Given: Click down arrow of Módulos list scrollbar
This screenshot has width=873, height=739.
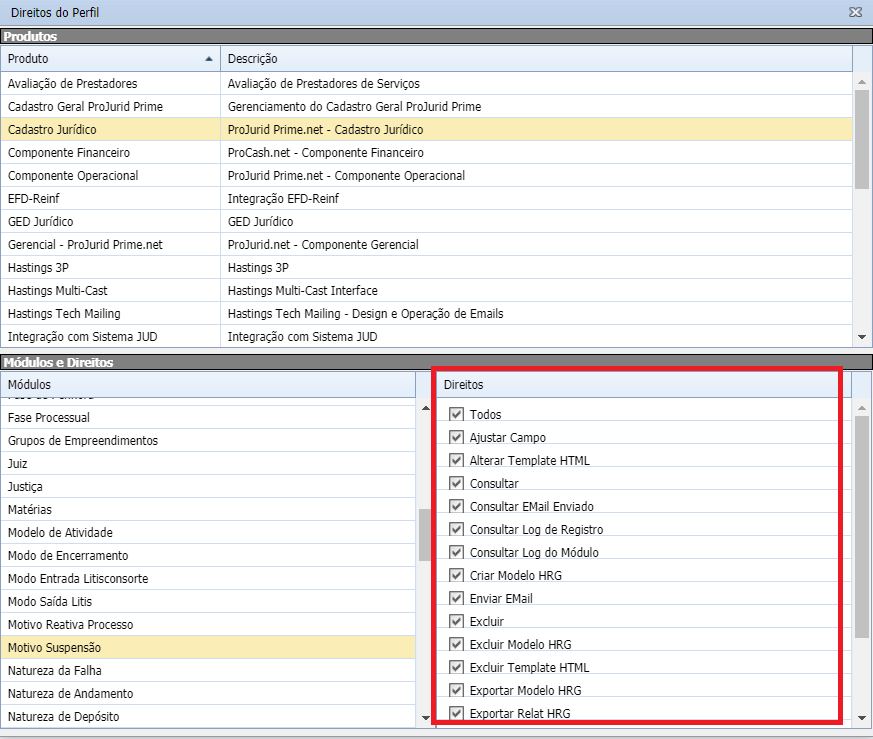Looking at the screenshot, I should (426, 718).
